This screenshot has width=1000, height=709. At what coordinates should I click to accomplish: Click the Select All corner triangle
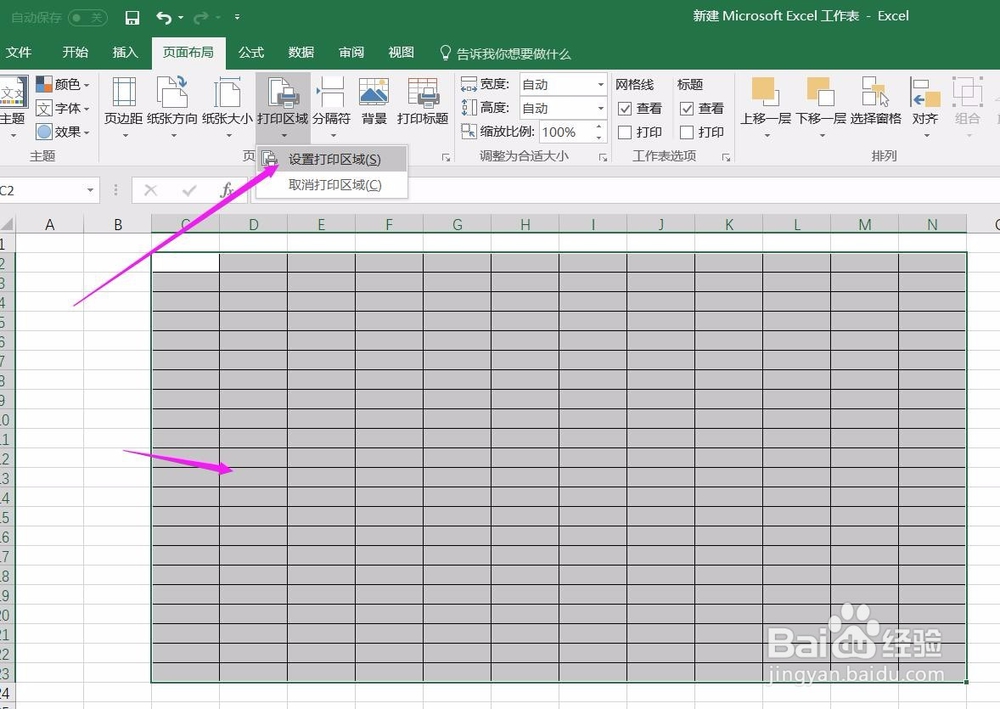tap(7, 224)
